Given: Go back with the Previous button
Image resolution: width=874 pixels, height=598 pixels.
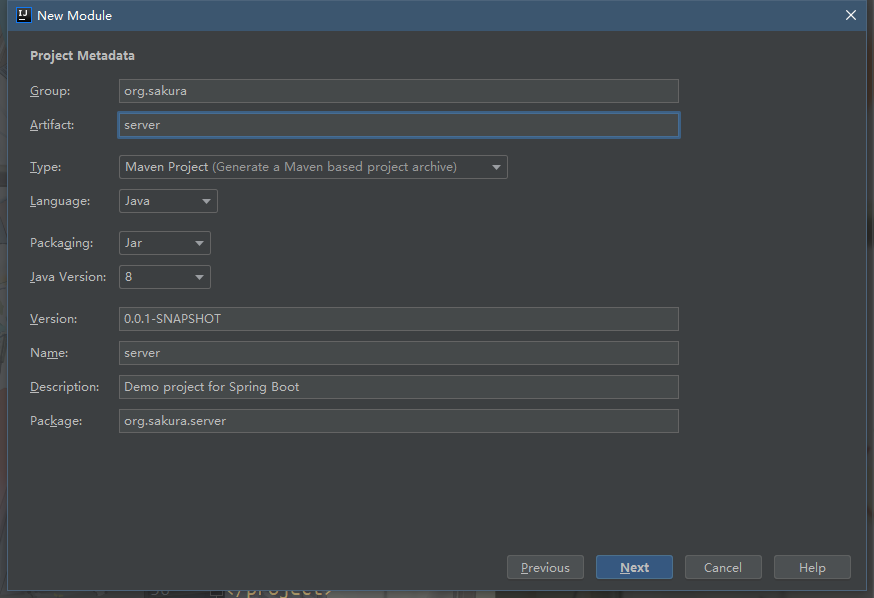Looking at the screenshot, I should tap(545, 567).
